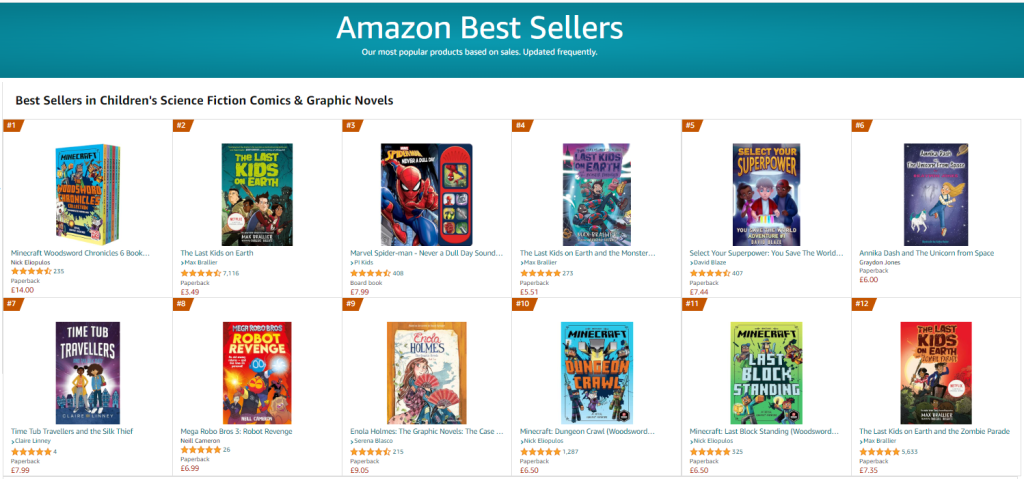This screenshot has width=1024, height=479.
Task: Click the £14.00 price link
Action: coord(23,290)
